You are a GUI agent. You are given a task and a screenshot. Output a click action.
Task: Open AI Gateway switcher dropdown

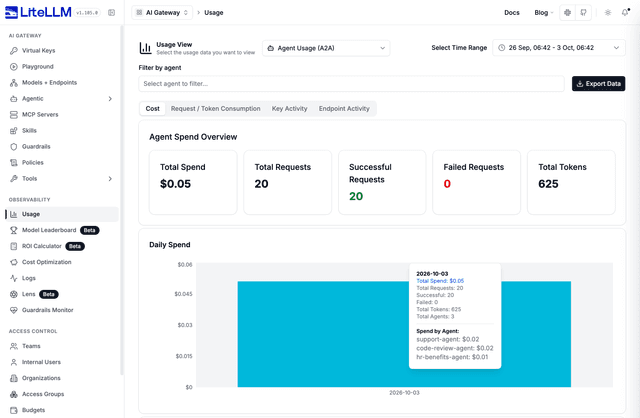tap(162, 13)
